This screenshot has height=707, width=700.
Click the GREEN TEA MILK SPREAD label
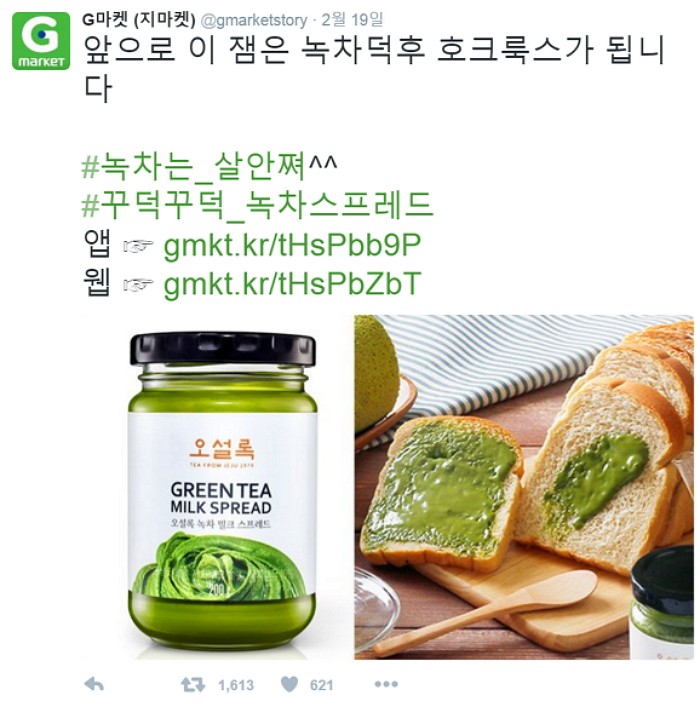221,498
